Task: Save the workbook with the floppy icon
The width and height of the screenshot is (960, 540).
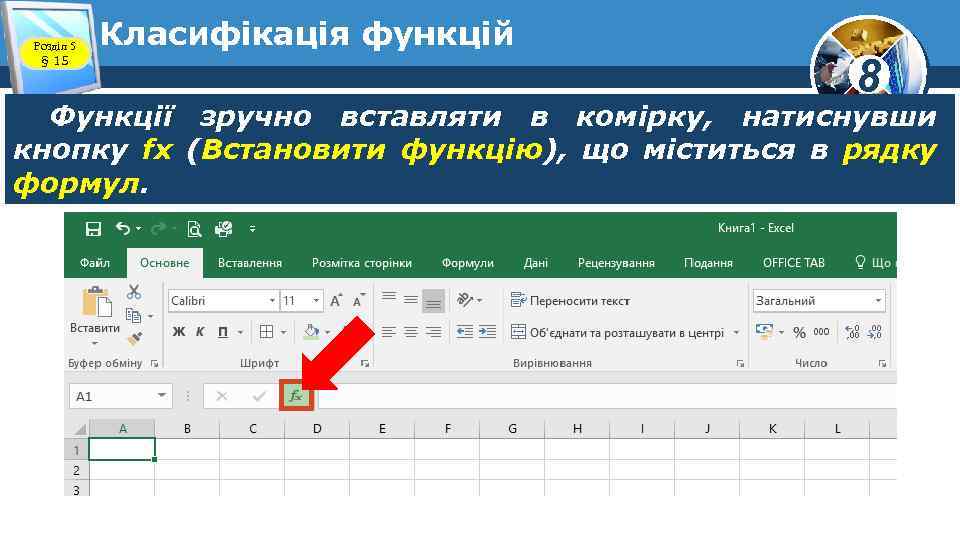Action: (93, 229)
